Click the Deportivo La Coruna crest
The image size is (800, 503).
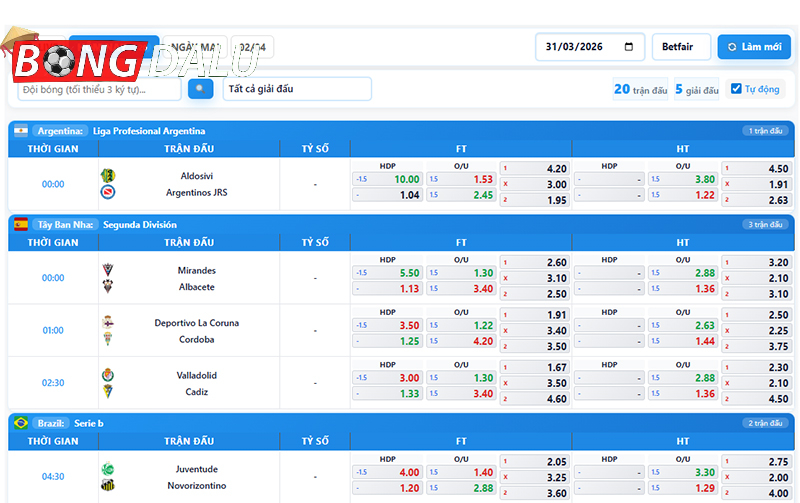[x=108, y=323]
